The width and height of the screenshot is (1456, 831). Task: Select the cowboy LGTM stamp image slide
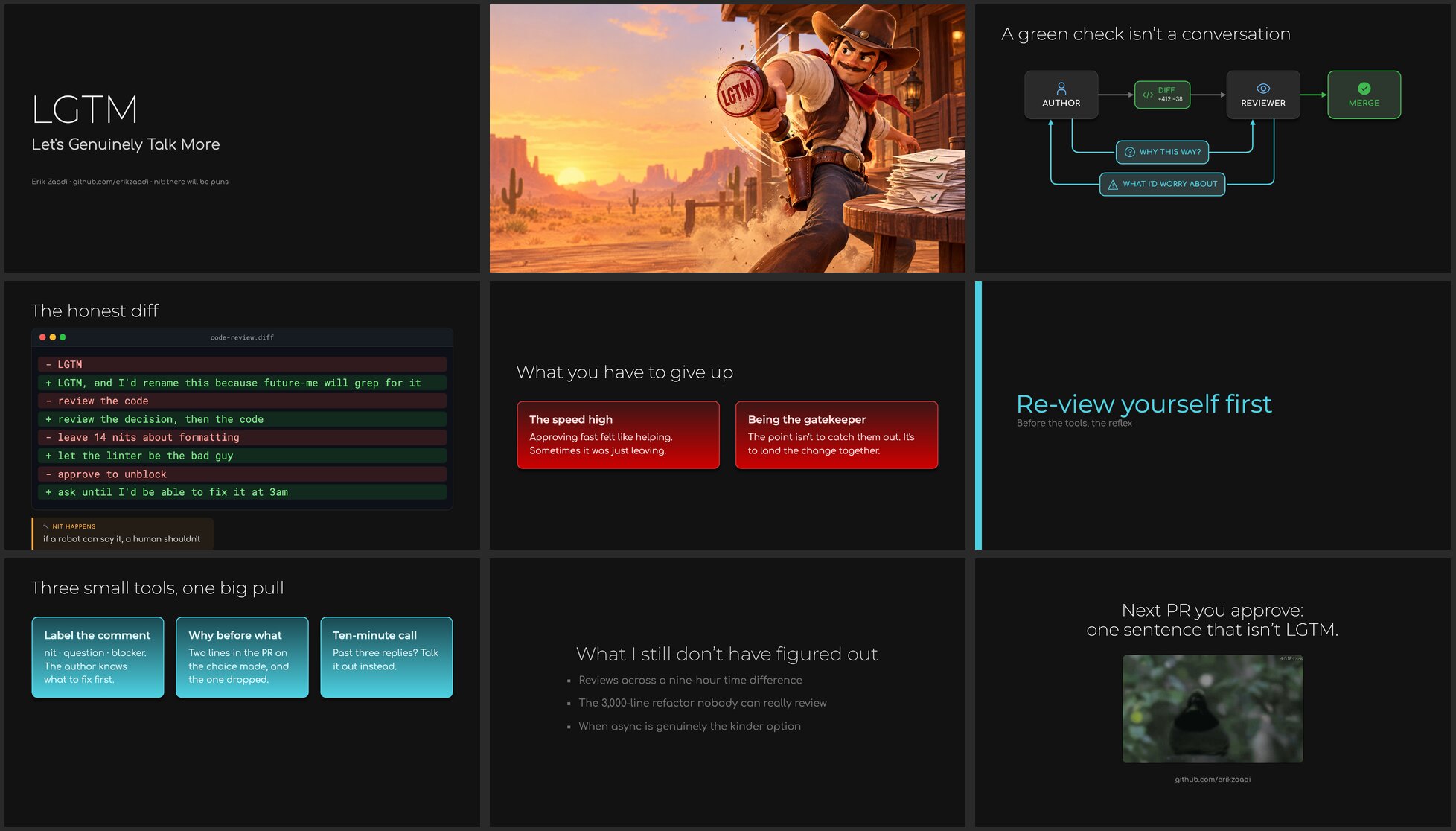point(727,138)
